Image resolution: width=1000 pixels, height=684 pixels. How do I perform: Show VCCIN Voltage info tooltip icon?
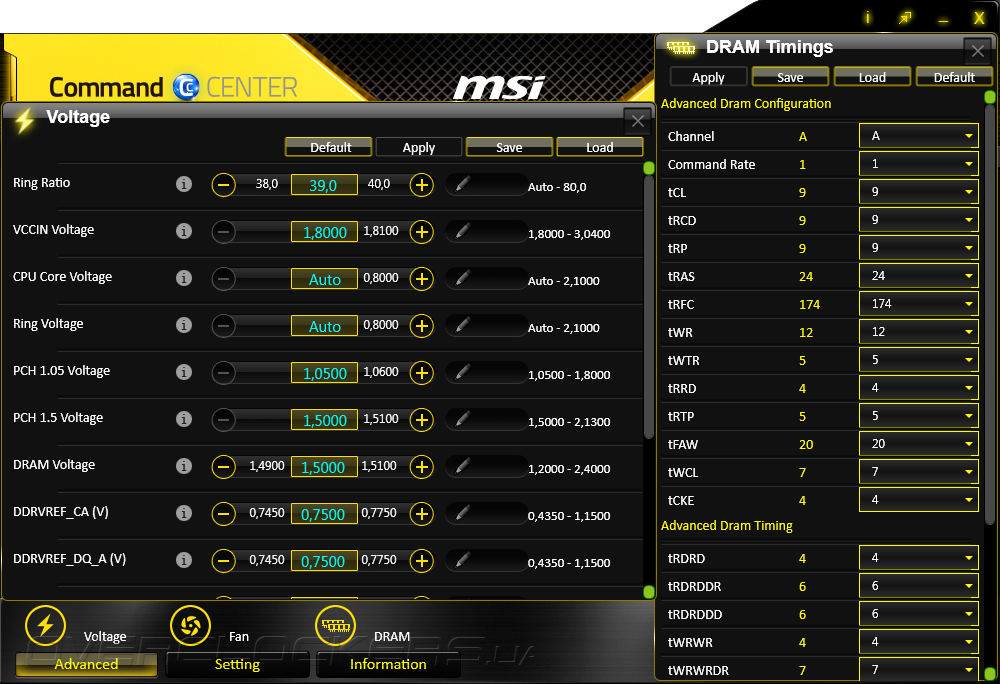pos(184,231)
